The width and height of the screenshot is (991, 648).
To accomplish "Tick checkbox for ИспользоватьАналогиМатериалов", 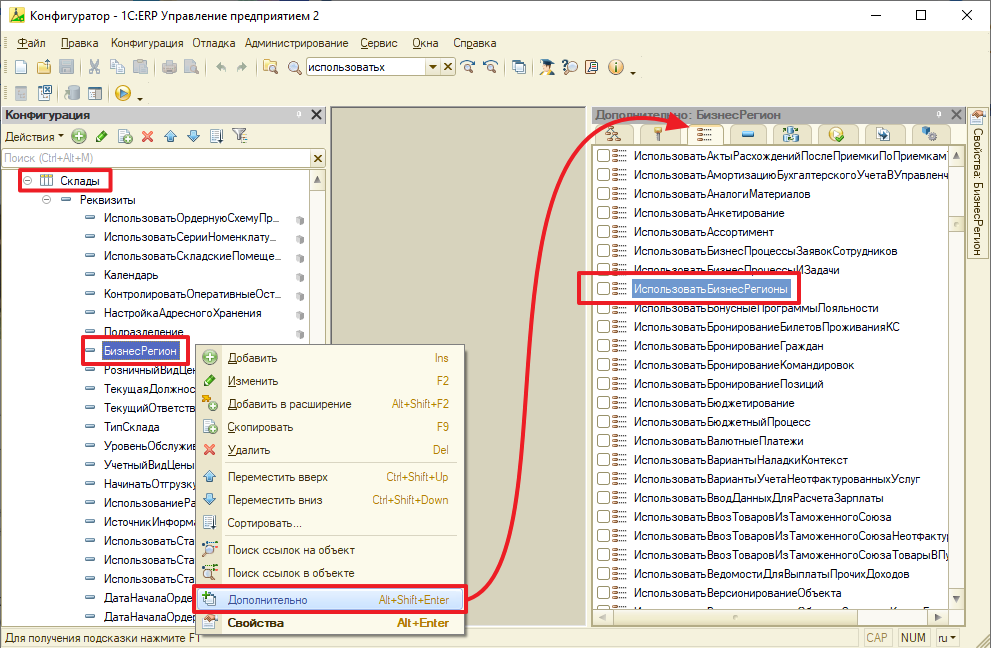I will coord(604,194).
